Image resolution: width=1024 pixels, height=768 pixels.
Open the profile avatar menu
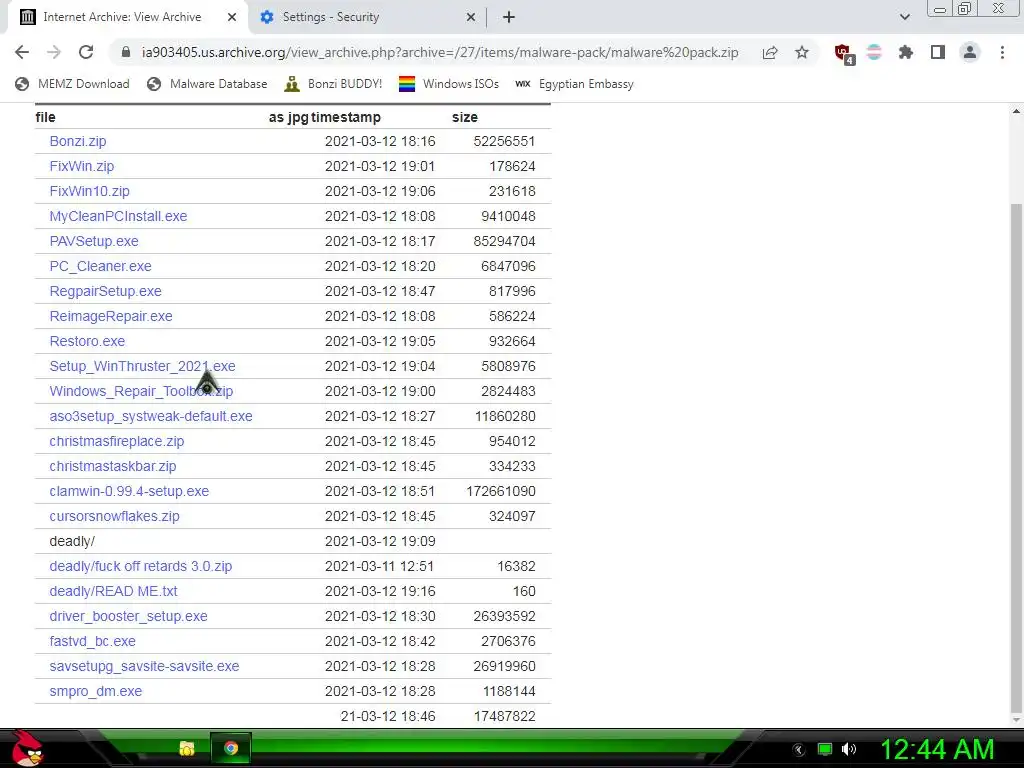(970, 52)
